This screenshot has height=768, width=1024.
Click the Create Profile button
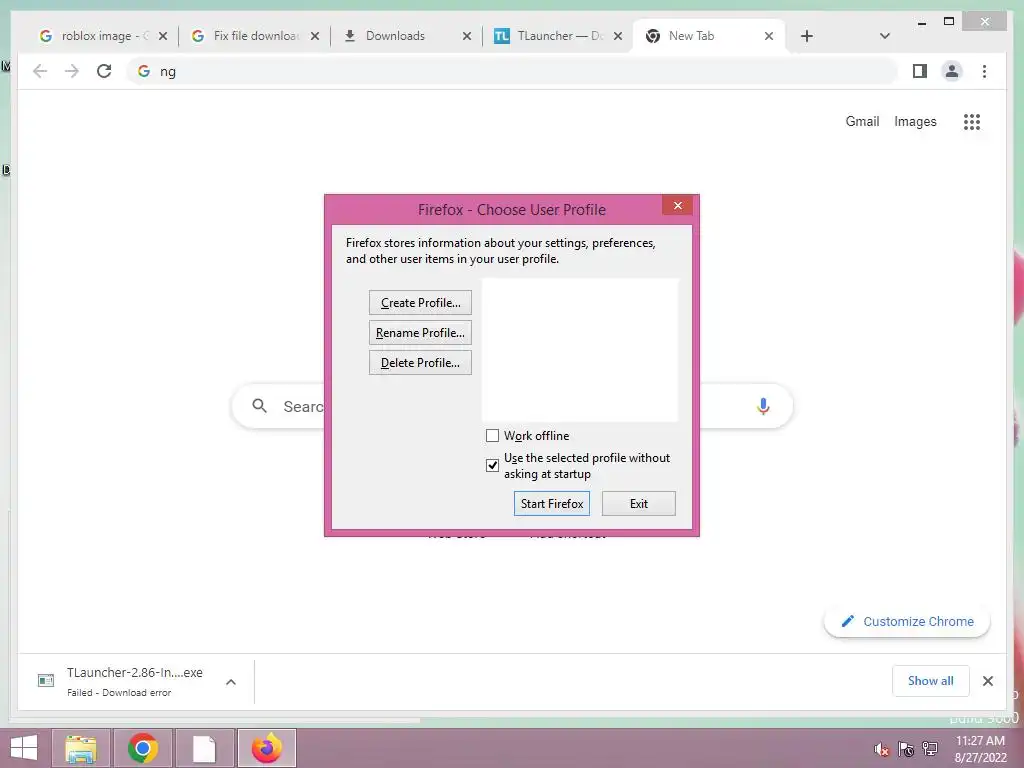coord(420,303)
